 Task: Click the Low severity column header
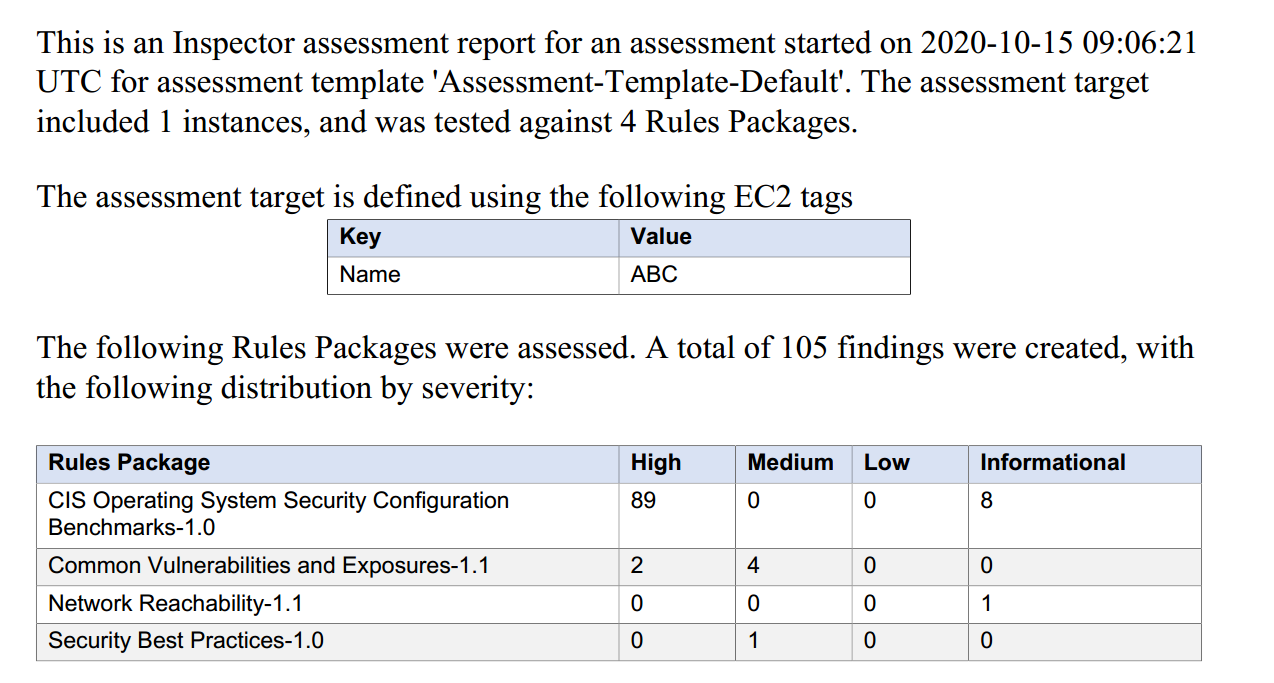887,463
